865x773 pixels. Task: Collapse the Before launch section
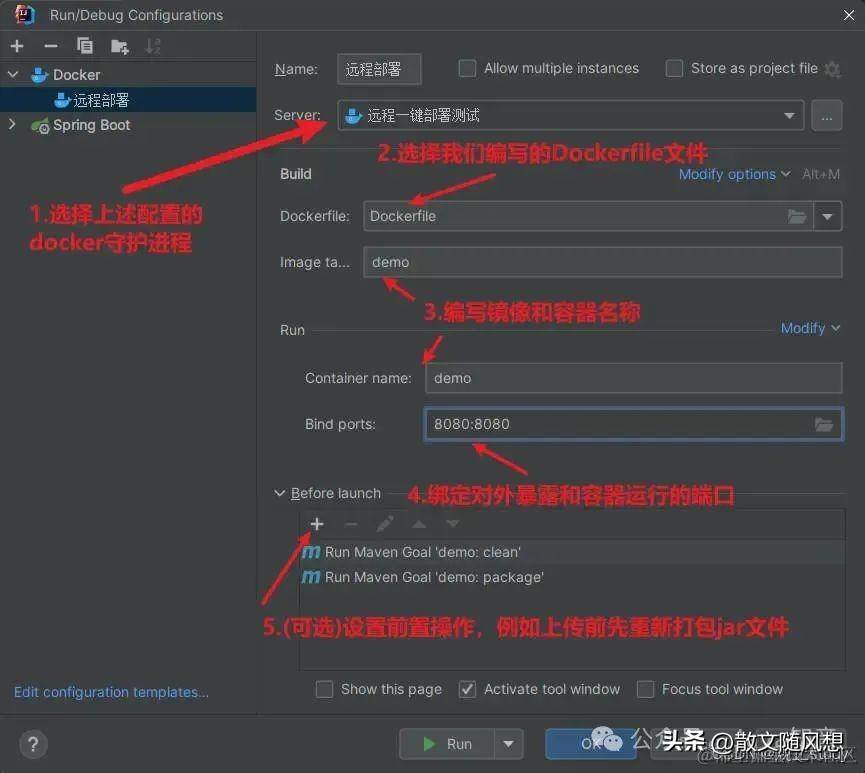tap(280, 493)
